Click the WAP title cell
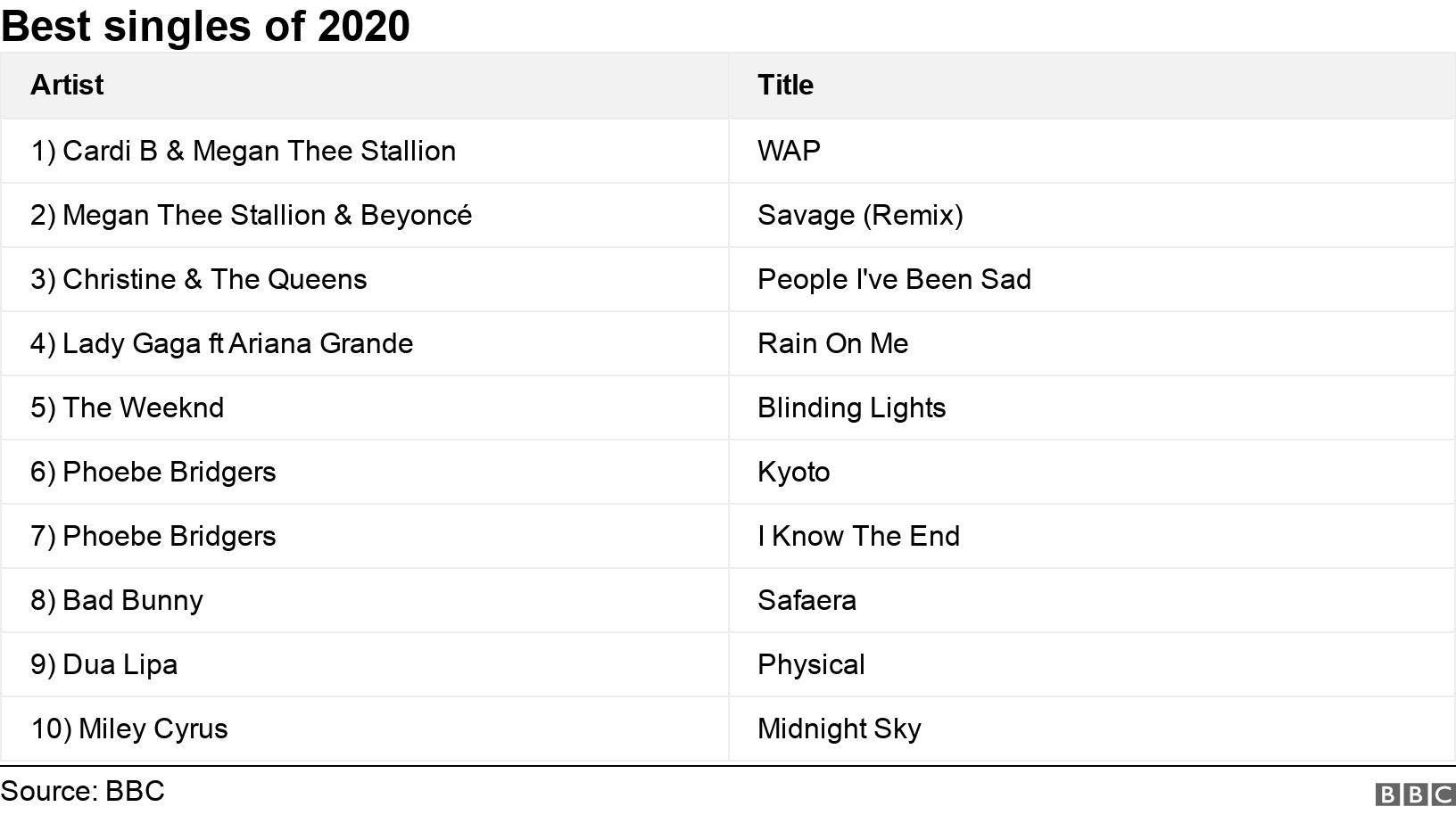The width and height of the screenshot is (1456, 815). (789, 151)
